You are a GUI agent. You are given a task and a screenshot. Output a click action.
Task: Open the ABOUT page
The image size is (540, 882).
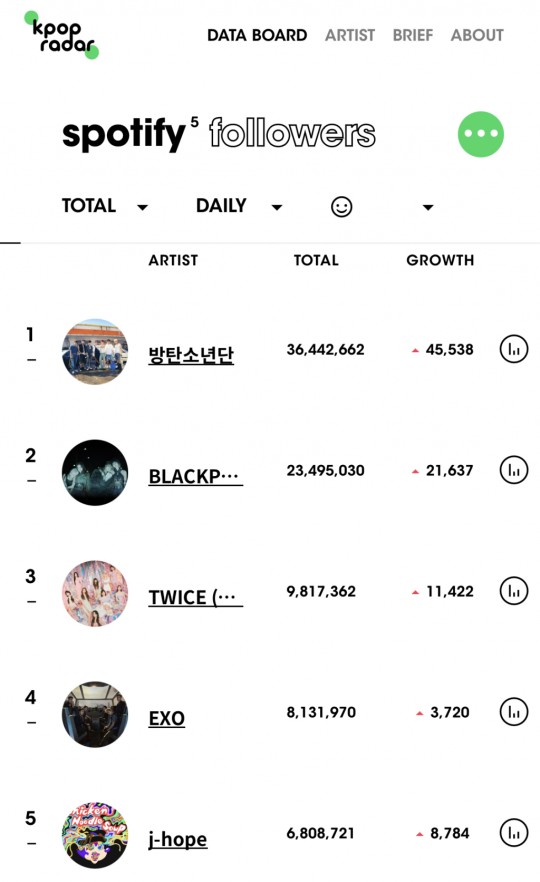(477, 35)
